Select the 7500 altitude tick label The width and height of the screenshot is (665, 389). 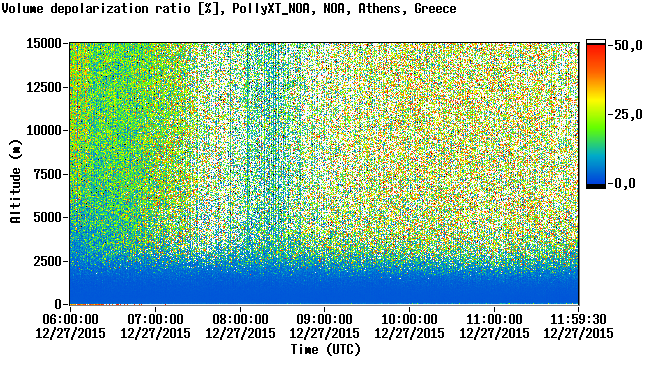point(48,174)
